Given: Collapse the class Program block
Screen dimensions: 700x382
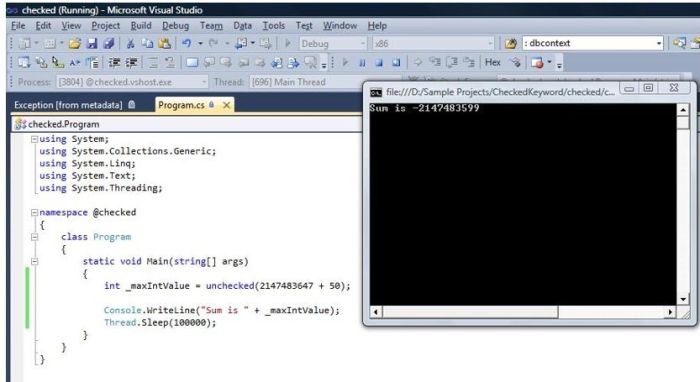Looking at the screenshot, I should pos(34,237).
